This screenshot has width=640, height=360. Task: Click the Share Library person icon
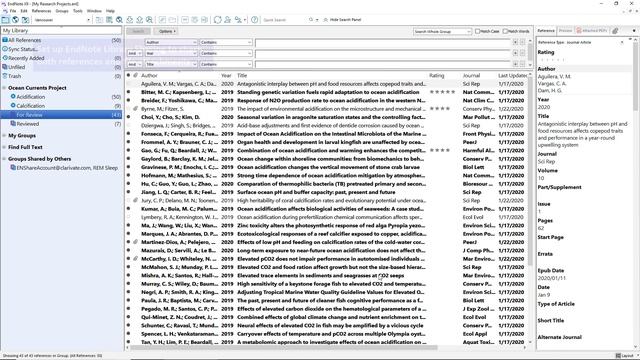227,20
